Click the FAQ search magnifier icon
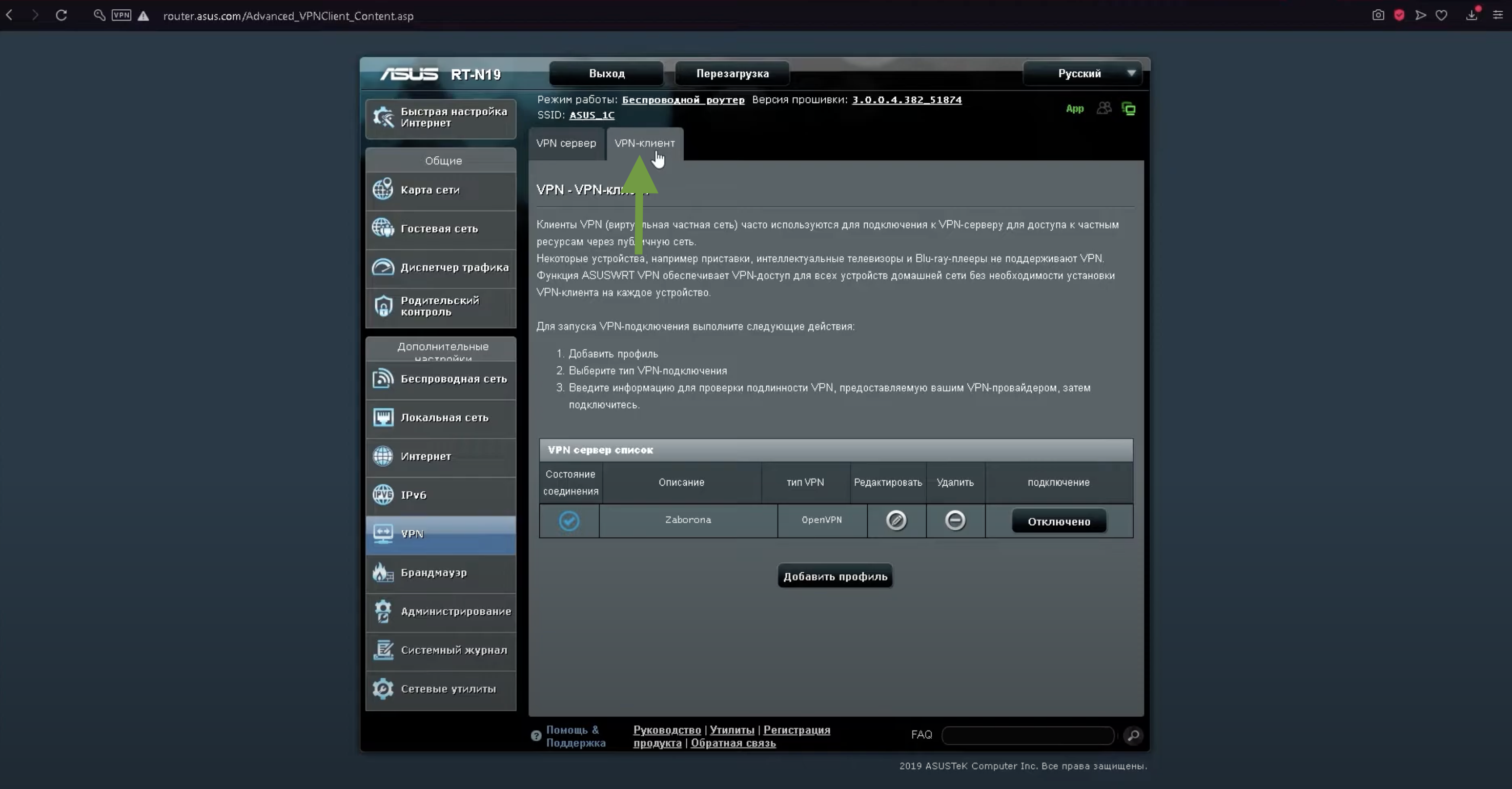Screen dimensions: 1512x789 pyautogui.click(x=1133, y=735)
